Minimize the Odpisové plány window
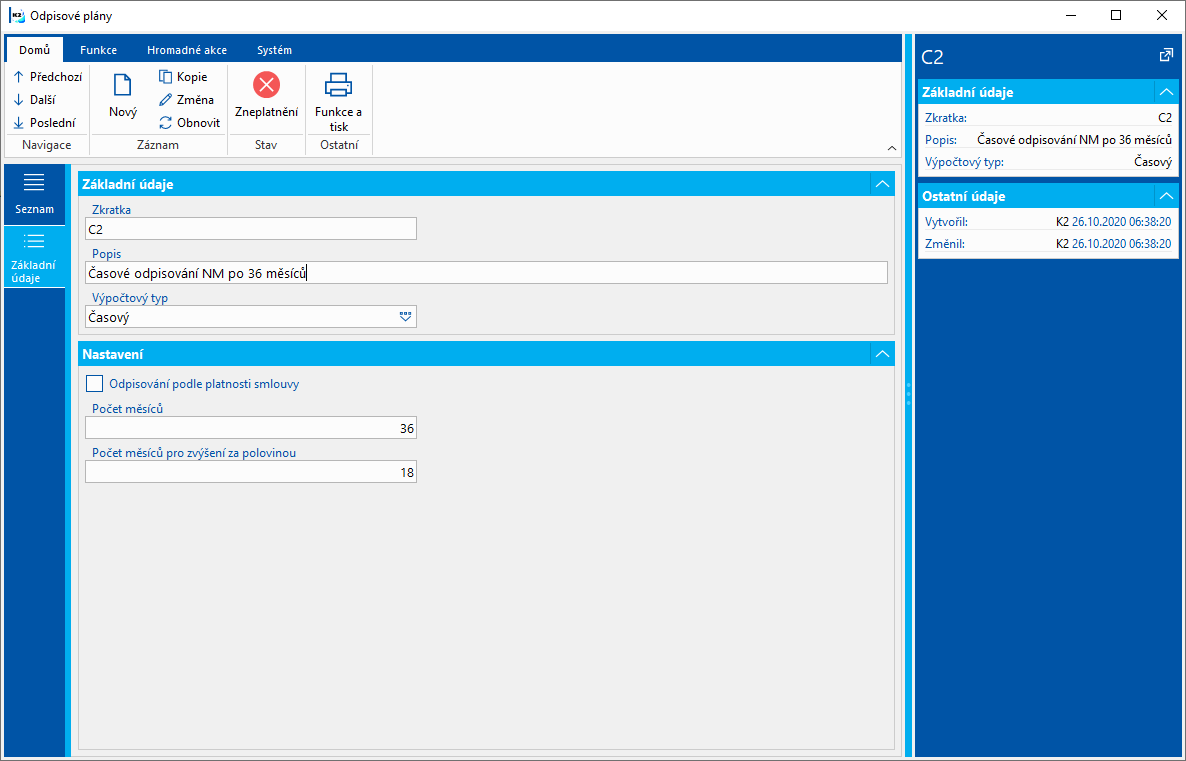1186x761 pixels. coord(1070,15)
